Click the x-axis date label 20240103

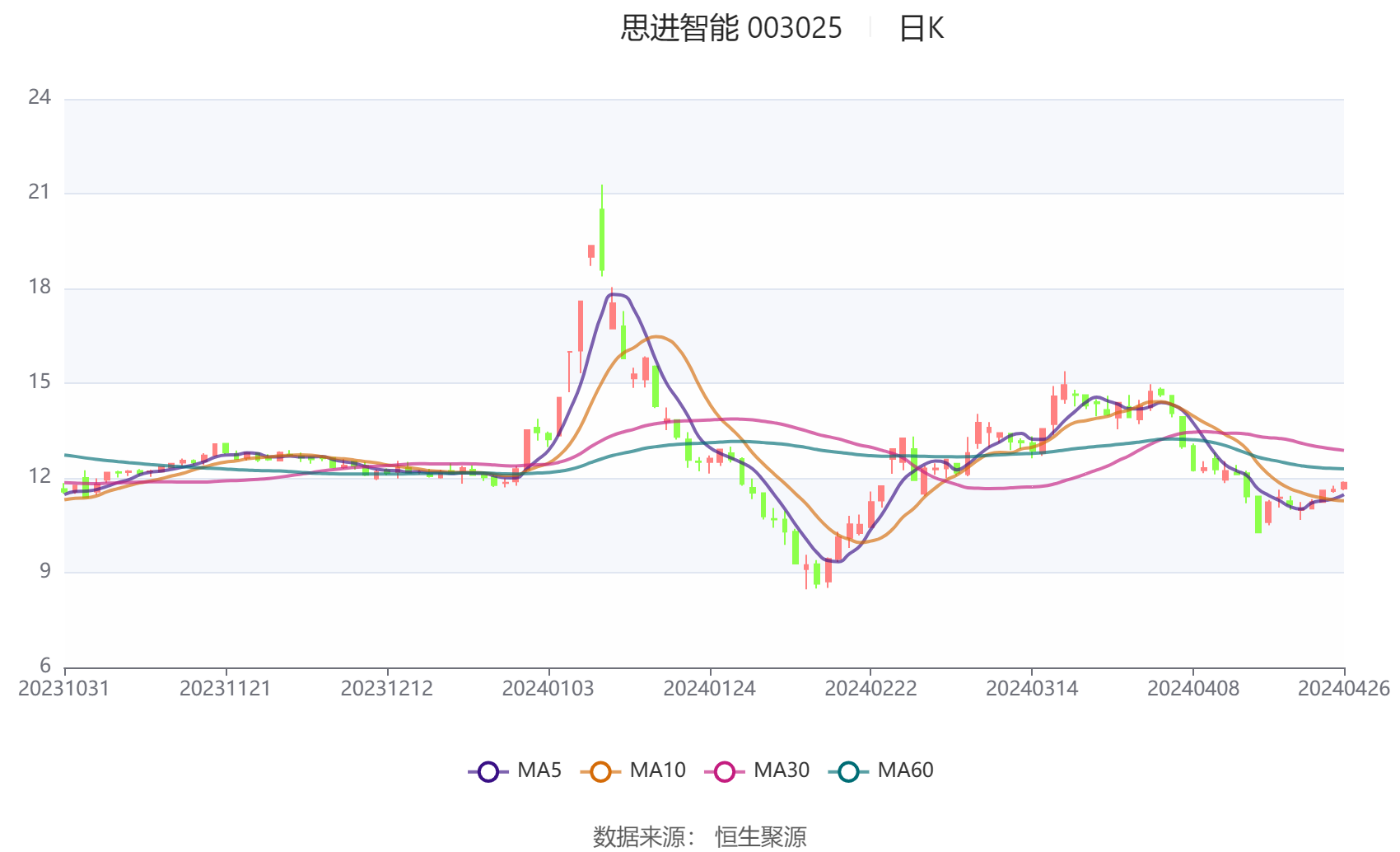[548, 689]
